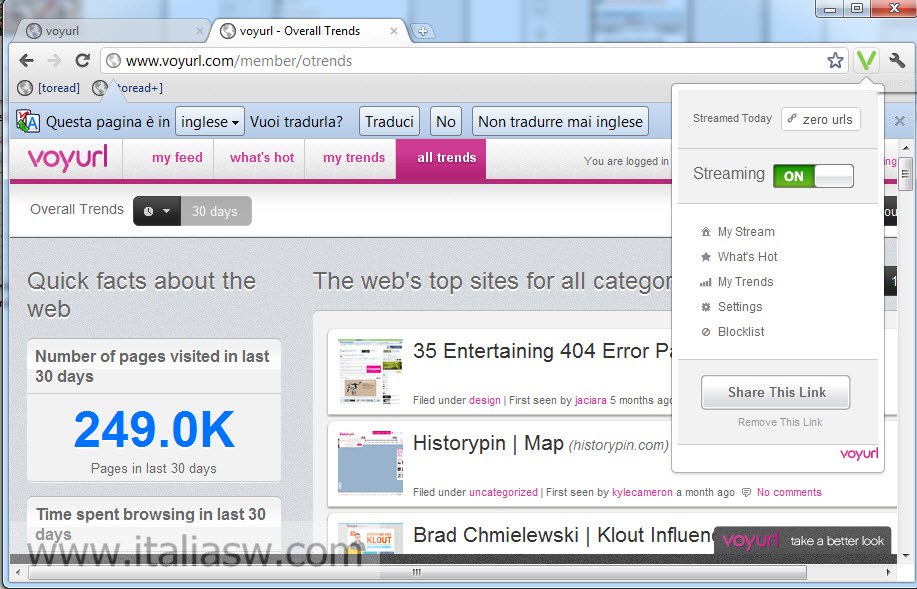
Task: Open Settings in the Voyurl popup
Action: (x=739, y=307)
